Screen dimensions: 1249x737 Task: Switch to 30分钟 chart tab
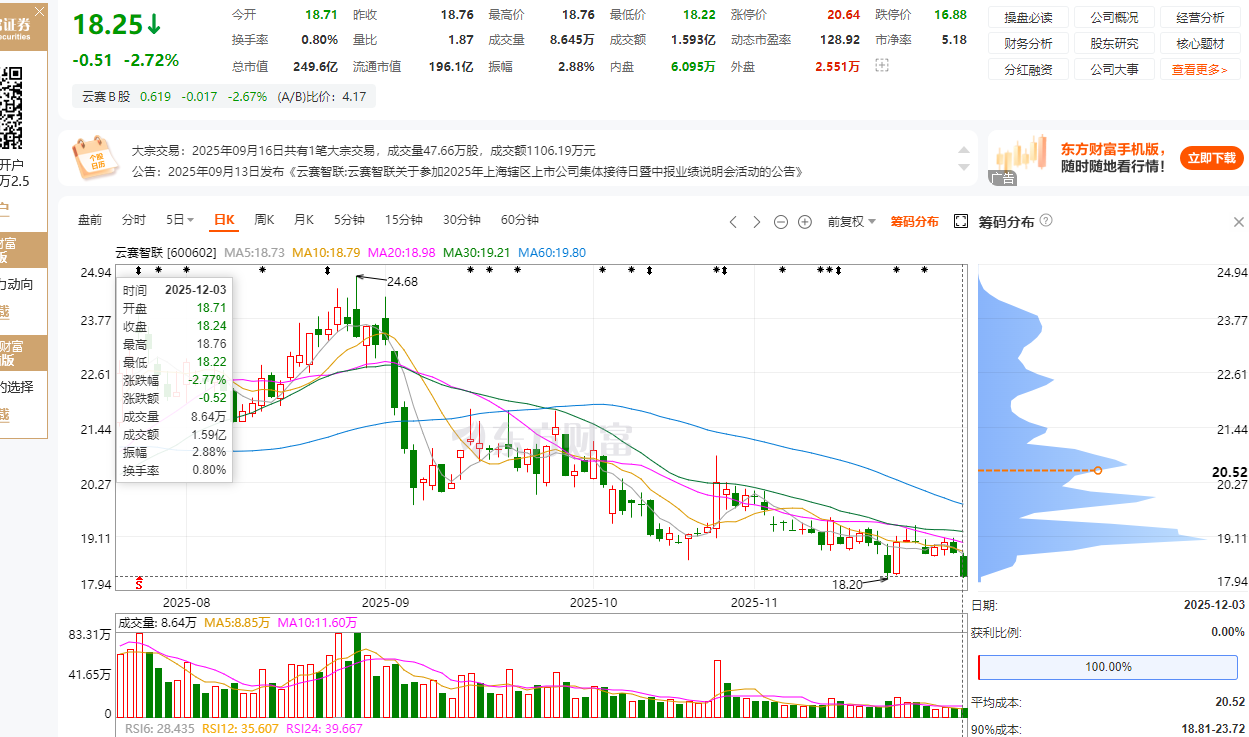click(462, 220)
